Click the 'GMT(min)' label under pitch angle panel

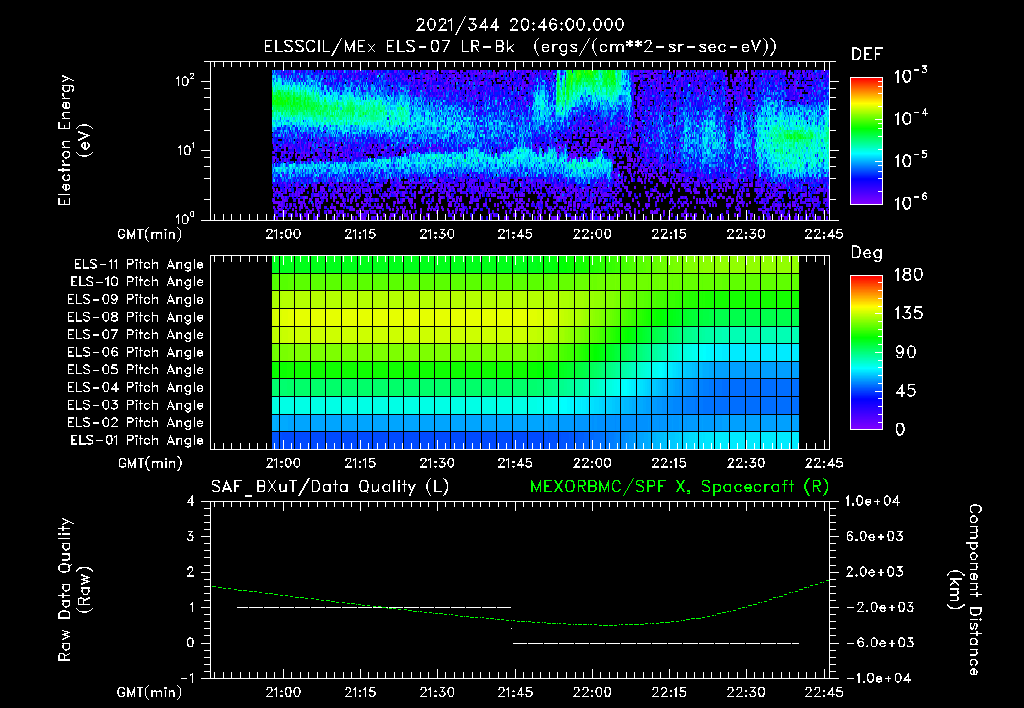click(150, 464)
